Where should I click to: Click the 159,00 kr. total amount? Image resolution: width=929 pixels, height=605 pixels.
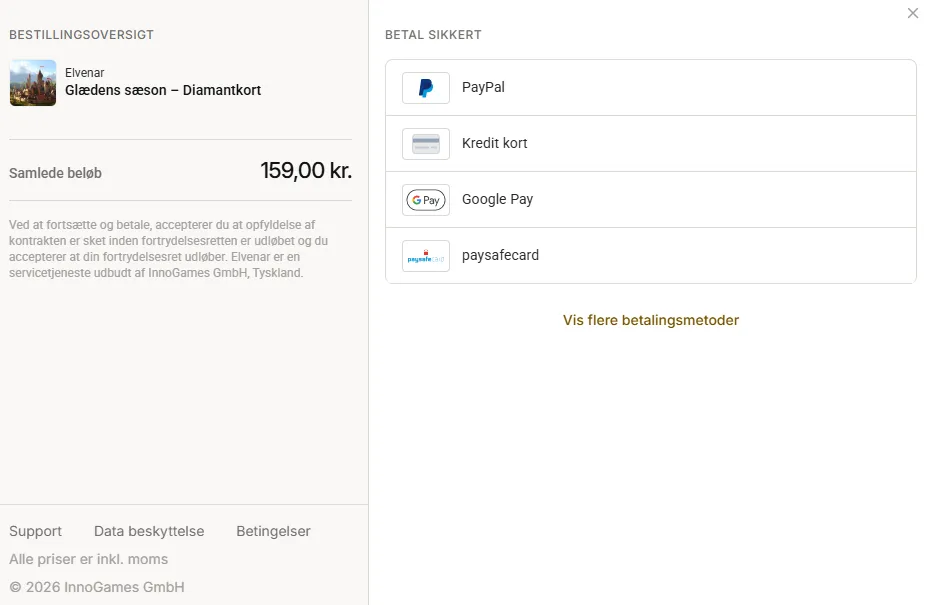[x=306, y=171]
